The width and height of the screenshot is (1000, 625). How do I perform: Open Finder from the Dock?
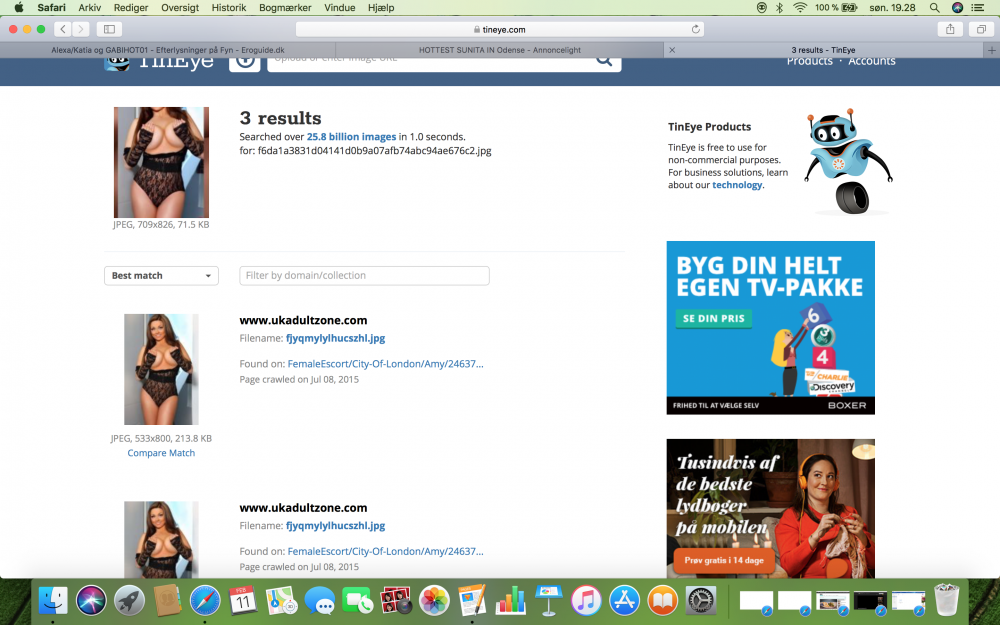(53, 601)
